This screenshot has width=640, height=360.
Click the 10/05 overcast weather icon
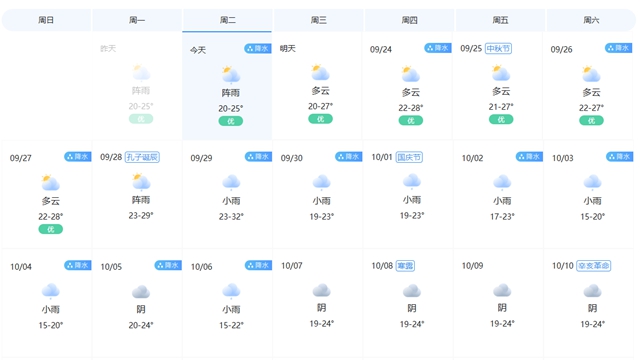coord(141,292)
